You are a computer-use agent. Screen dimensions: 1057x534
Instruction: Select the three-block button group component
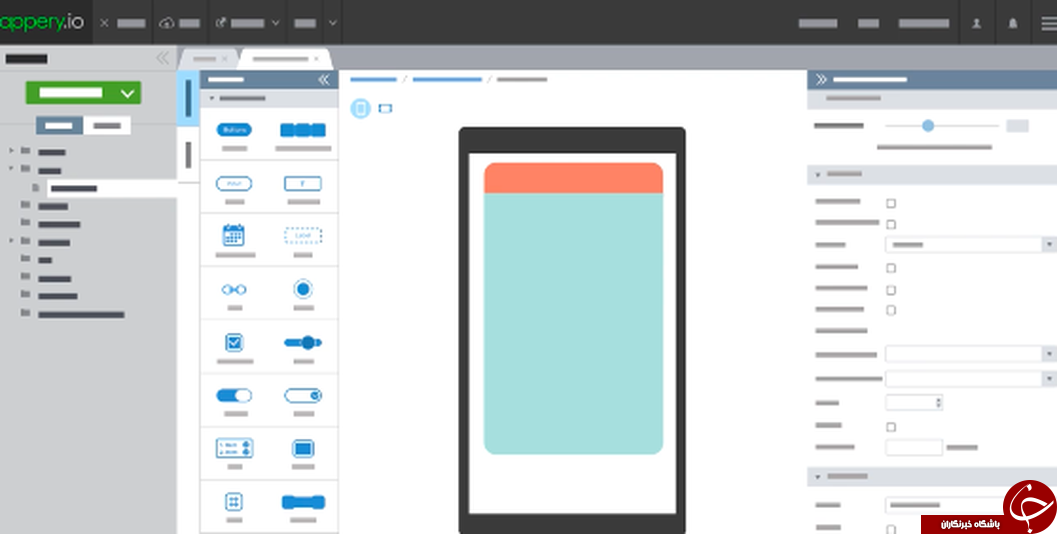(x=303, y=130)
